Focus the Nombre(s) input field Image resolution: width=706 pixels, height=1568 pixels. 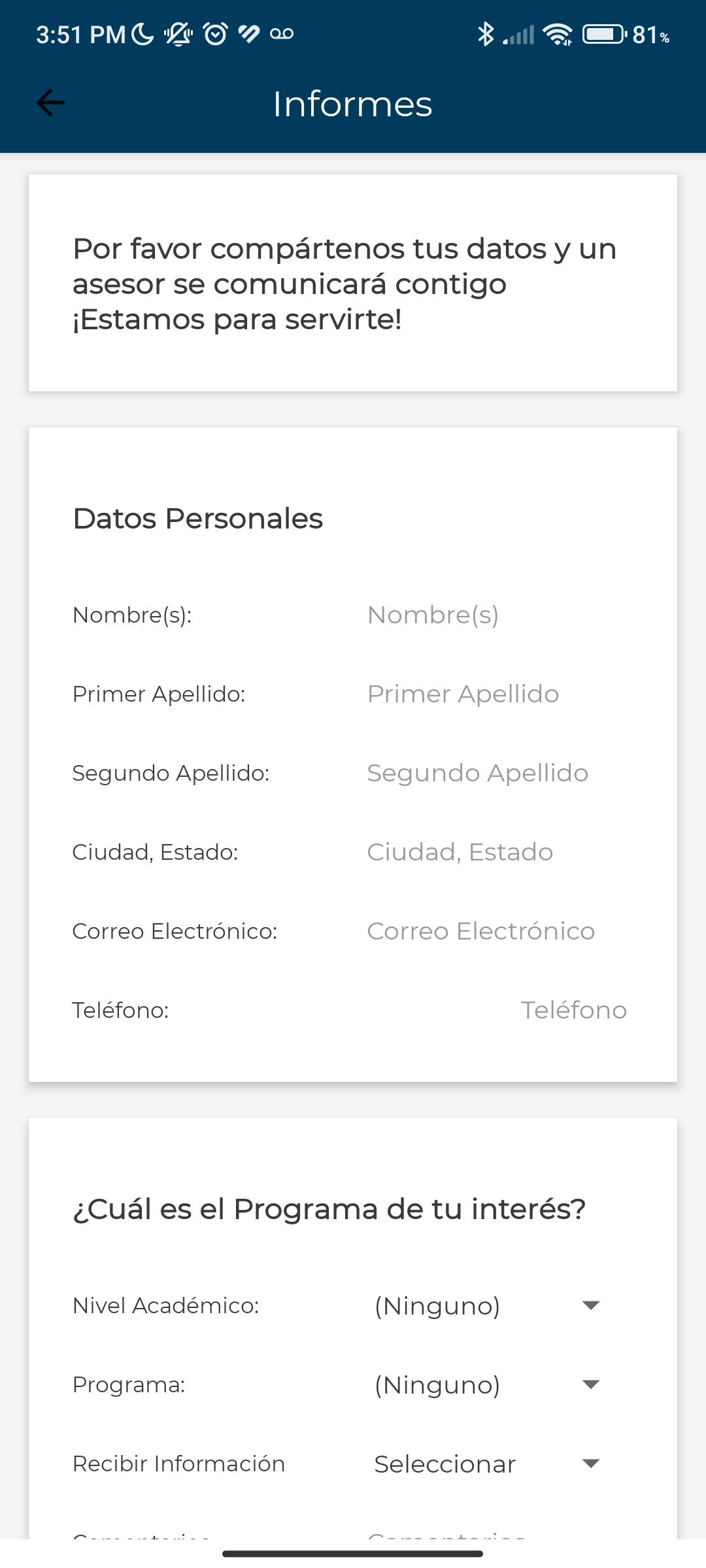497,615
